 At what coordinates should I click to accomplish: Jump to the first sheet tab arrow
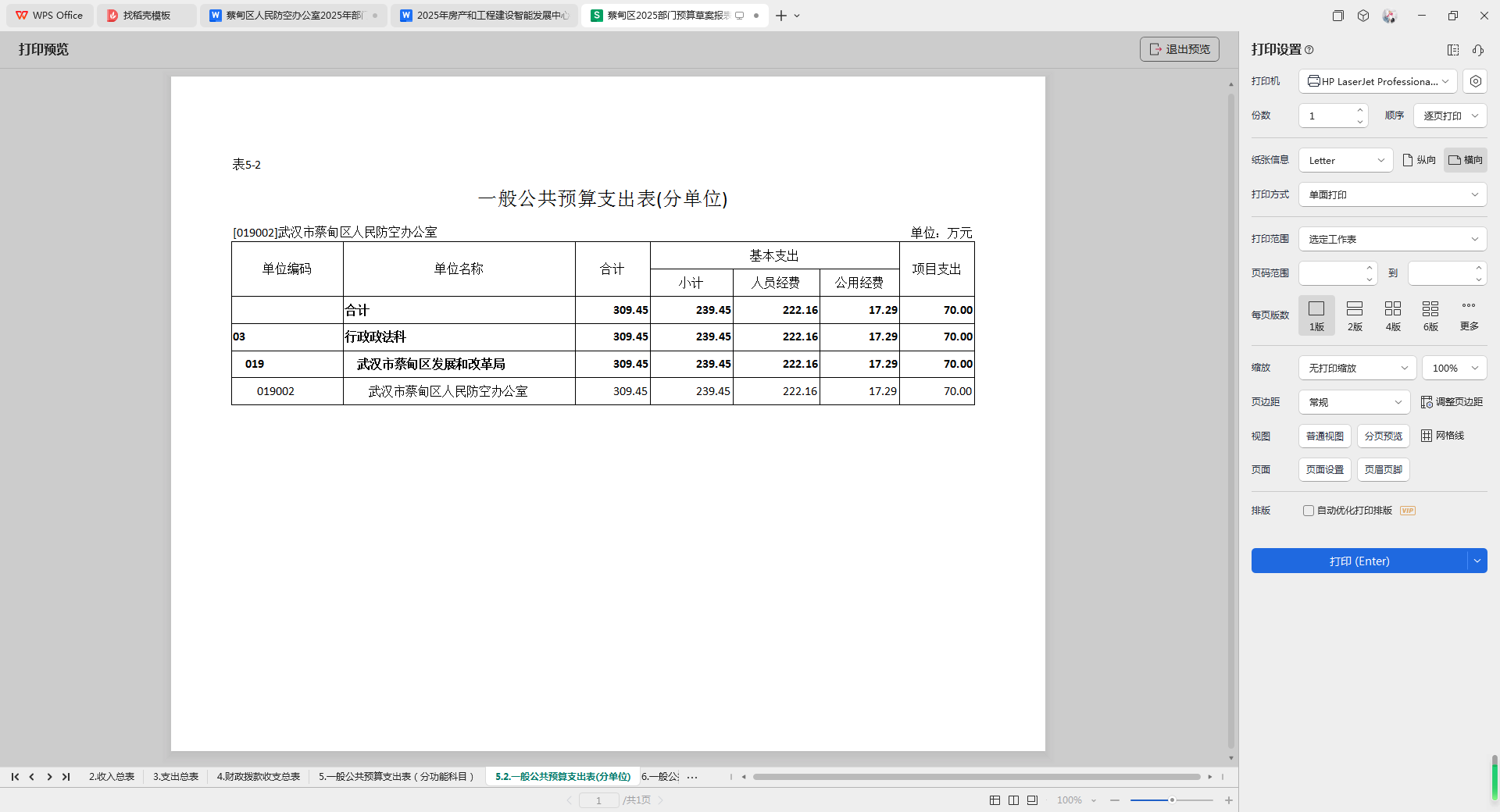[15, 777]
